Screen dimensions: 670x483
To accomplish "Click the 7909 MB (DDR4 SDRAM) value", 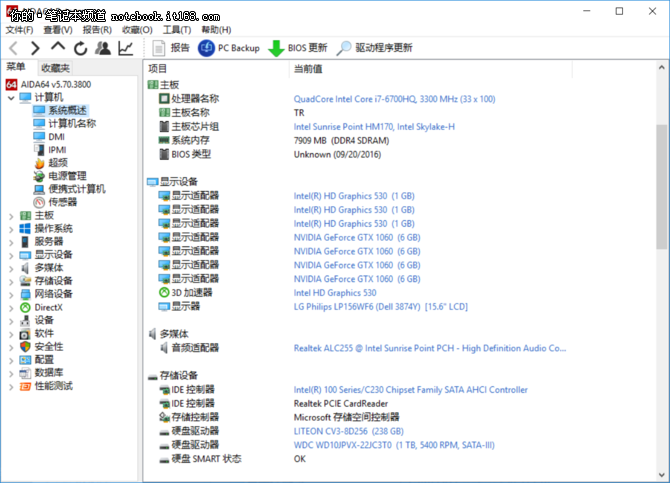I will point(341,141).
